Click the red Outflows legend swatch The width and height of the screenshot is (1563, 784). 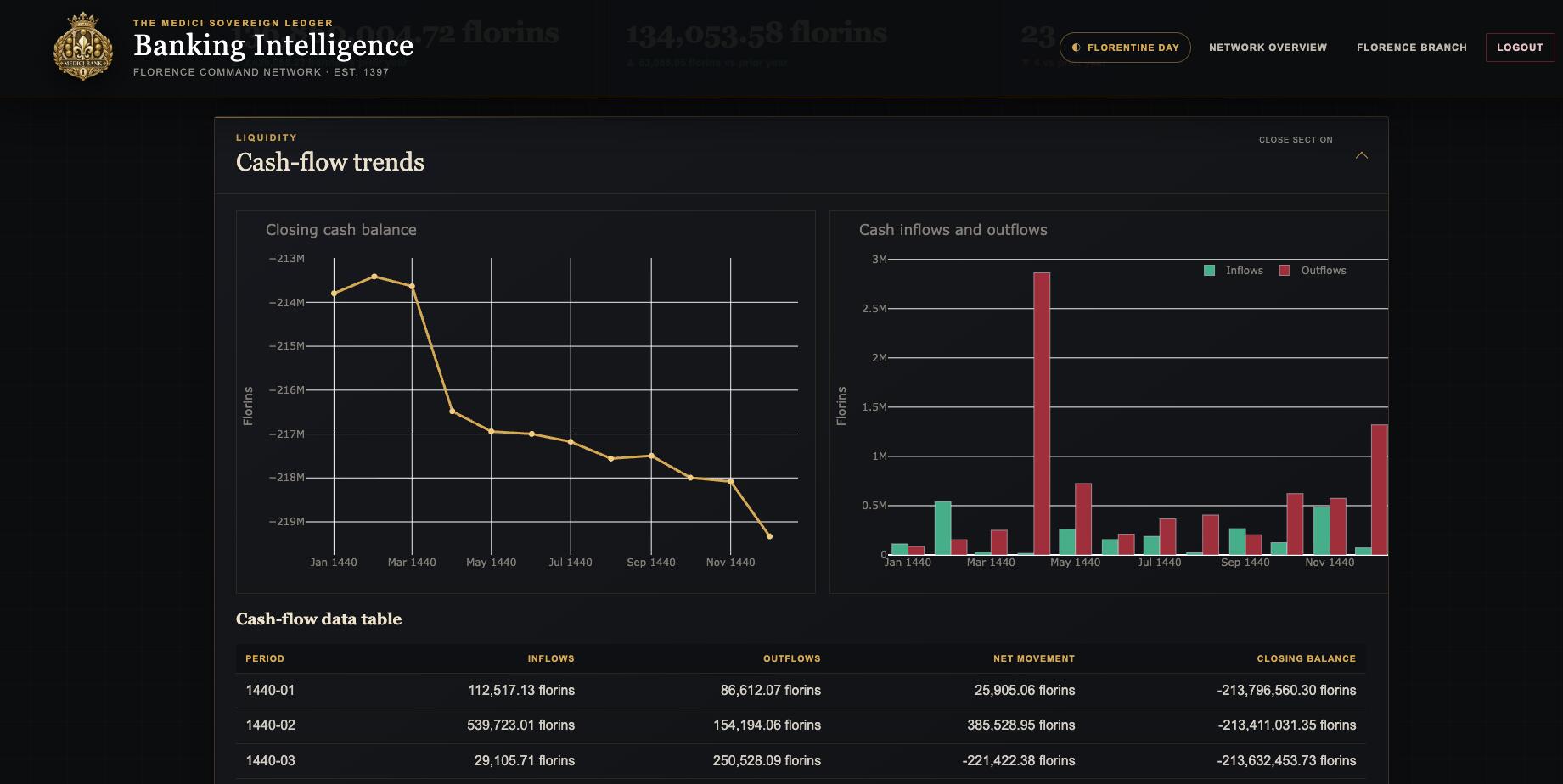click(x=1285, y=271)
